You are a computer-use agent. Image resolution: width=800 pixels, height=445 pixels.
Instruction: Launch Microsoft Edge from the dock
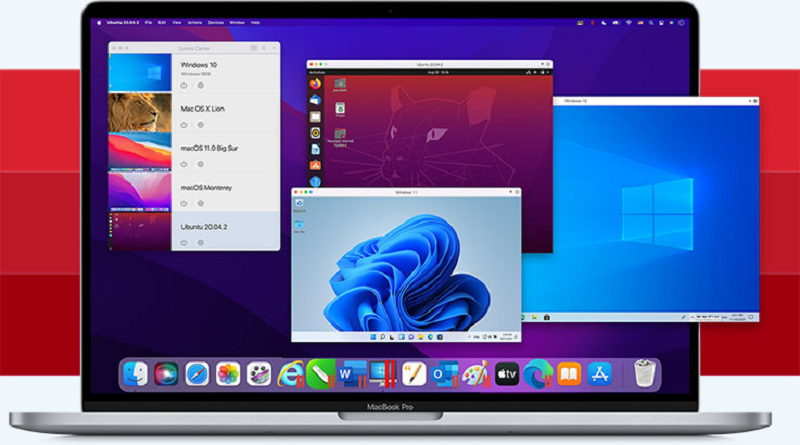tap(538, 374)
